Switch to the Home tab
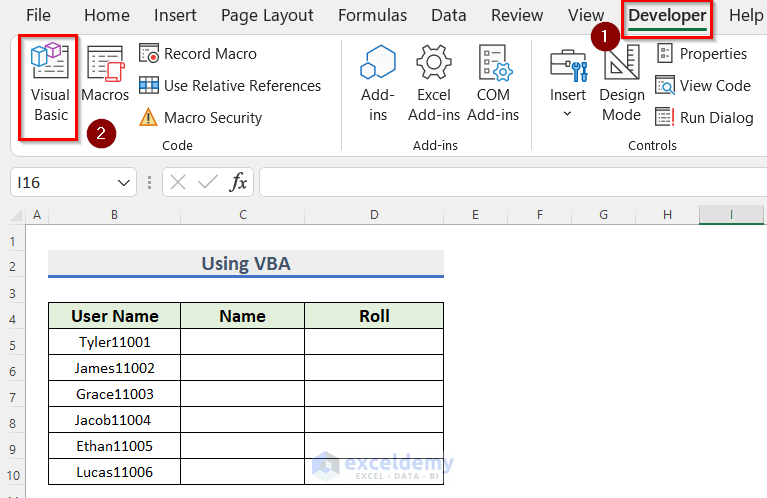767x498 pixels. (107, 15)
